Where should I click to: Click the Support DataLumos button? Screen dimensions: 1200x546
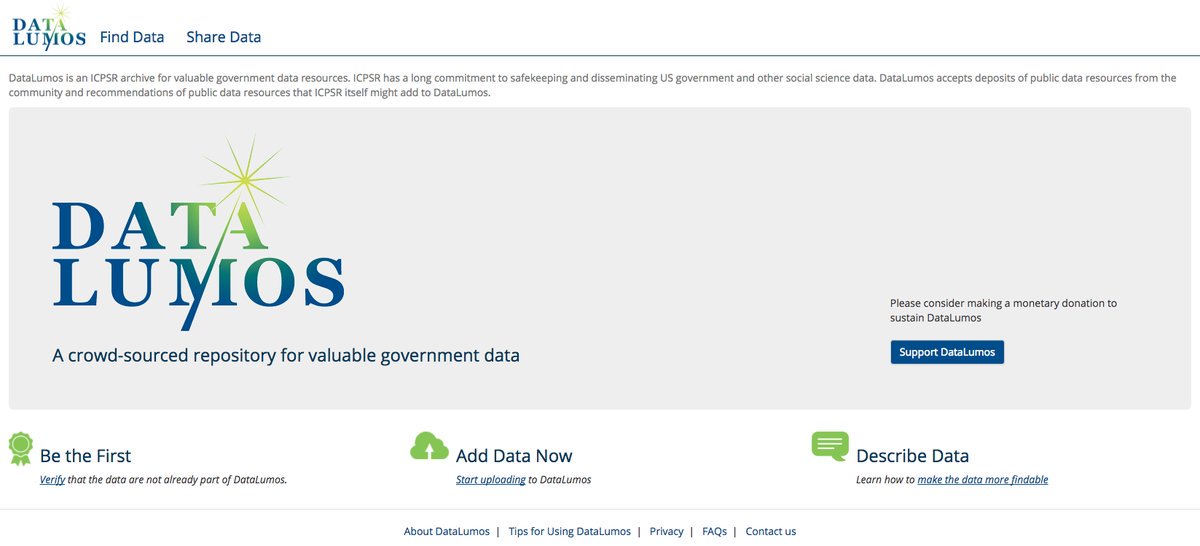947,352
